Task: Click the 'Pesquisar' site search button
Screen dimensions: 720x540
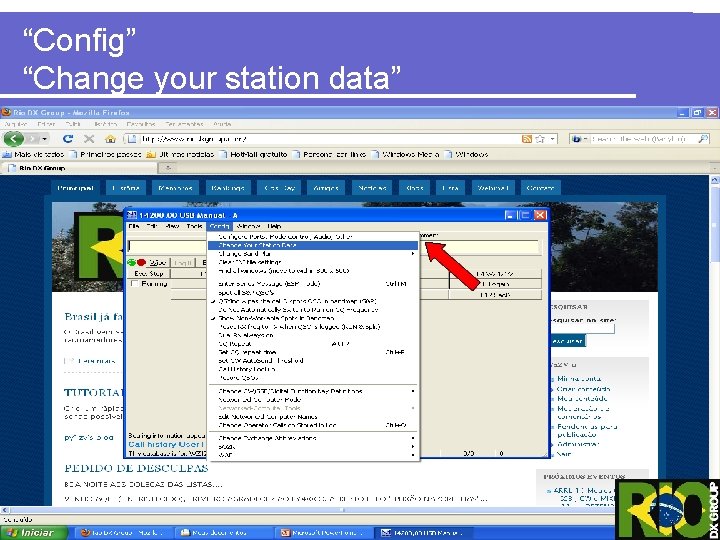Action: click(x=568, y=341)
